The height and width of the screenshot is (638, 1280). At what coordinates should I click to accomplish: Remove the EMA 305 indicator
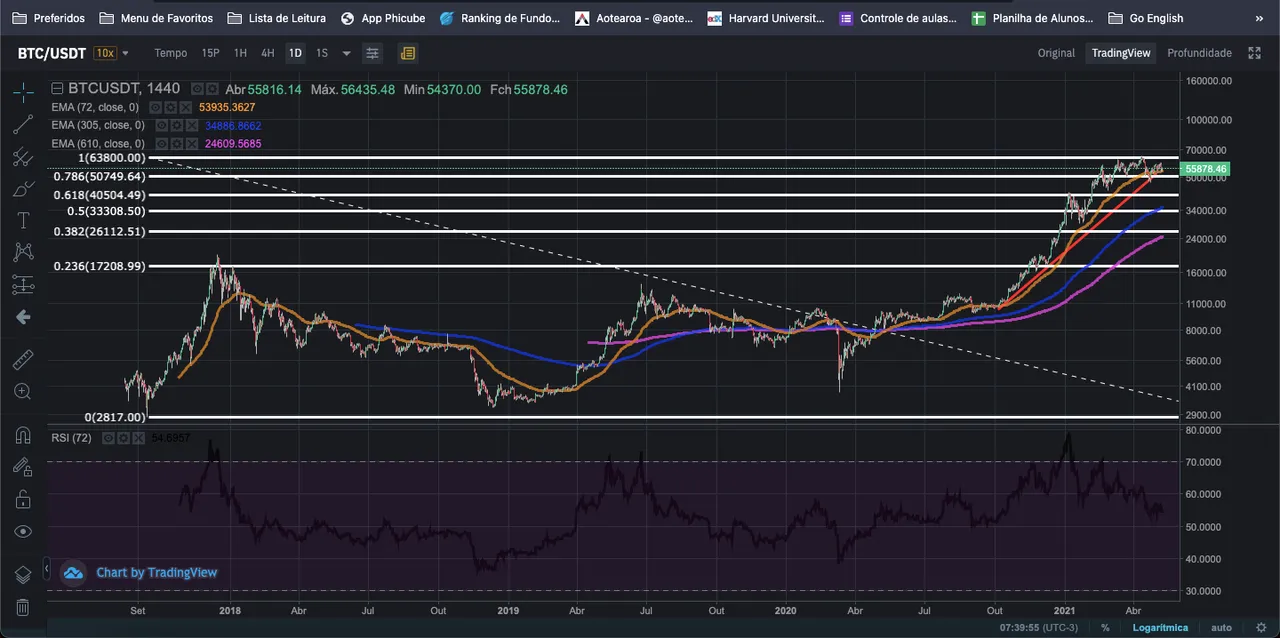(x=192, y=125)
